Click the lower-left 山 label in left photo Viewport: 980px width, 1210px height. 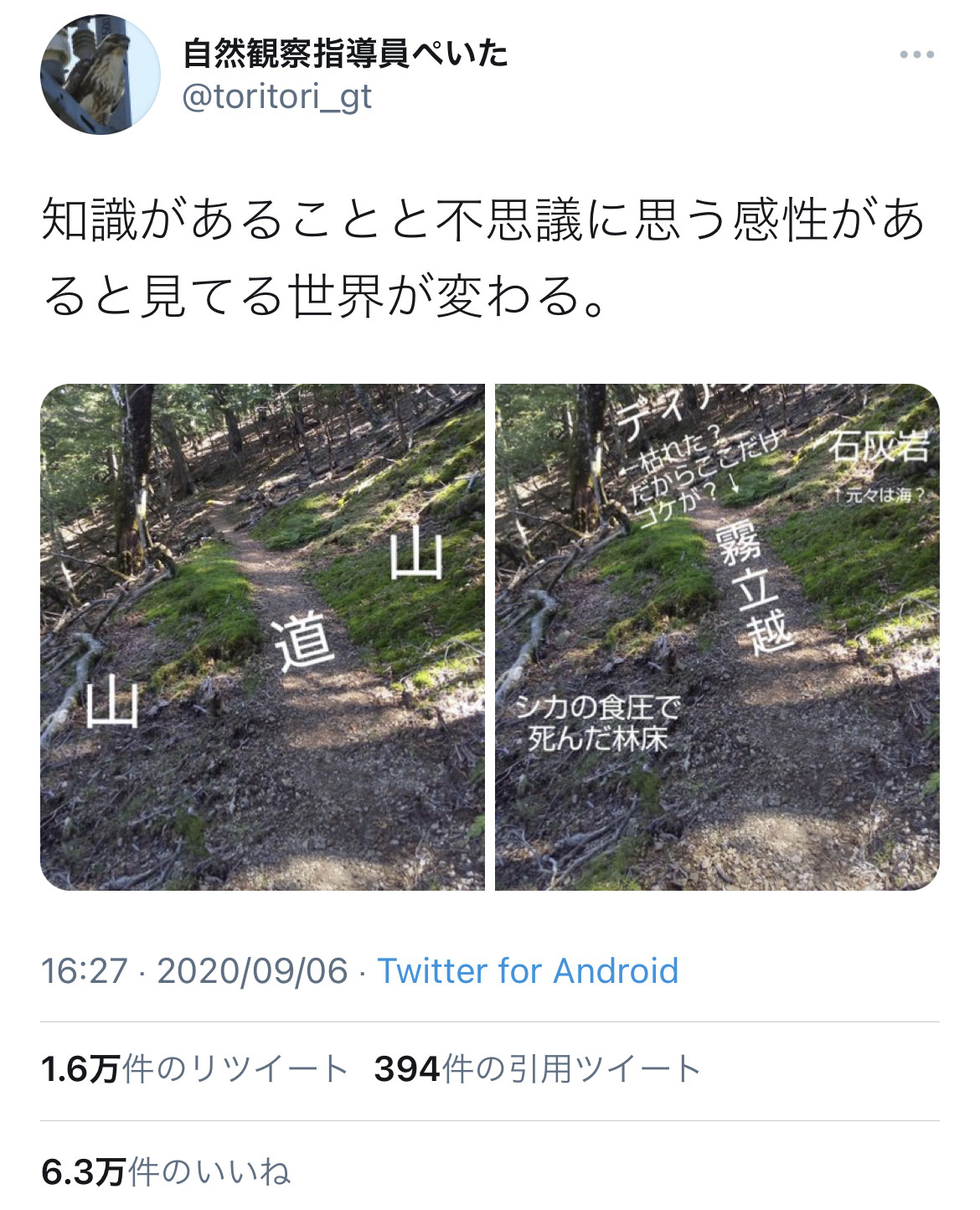pyautogui.click(x=112, y=702)
